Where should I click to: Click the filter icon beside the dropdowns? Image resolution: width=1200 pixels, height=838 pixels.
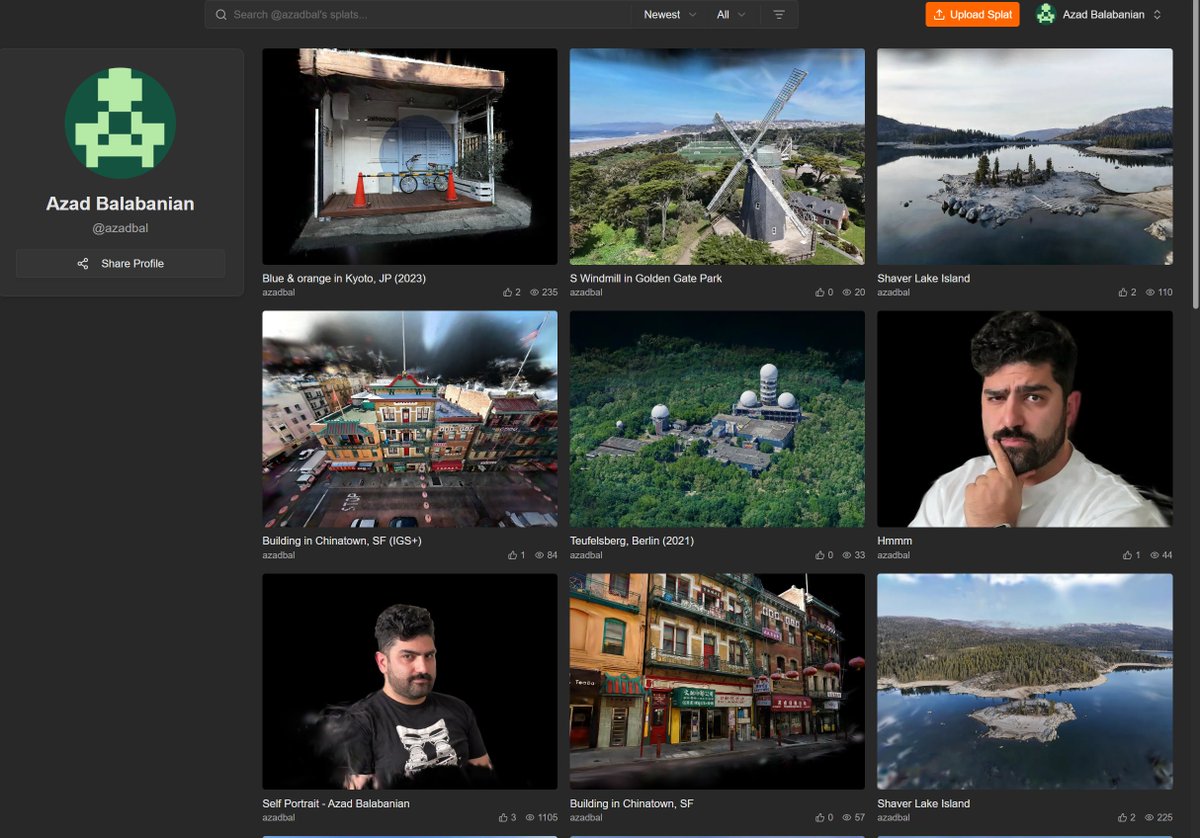coord(779,14)
